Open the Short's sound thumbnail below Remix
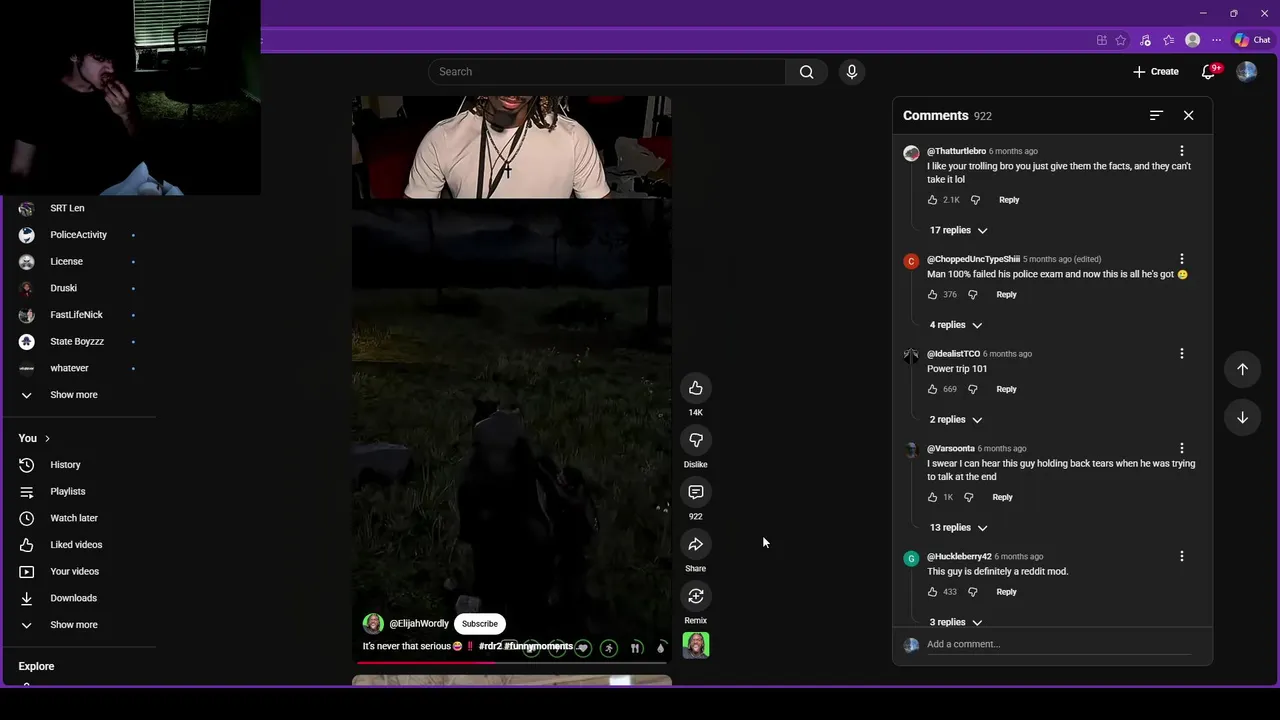The width and height of the screenshot is (1280, 720). click(x=696, y=646)
